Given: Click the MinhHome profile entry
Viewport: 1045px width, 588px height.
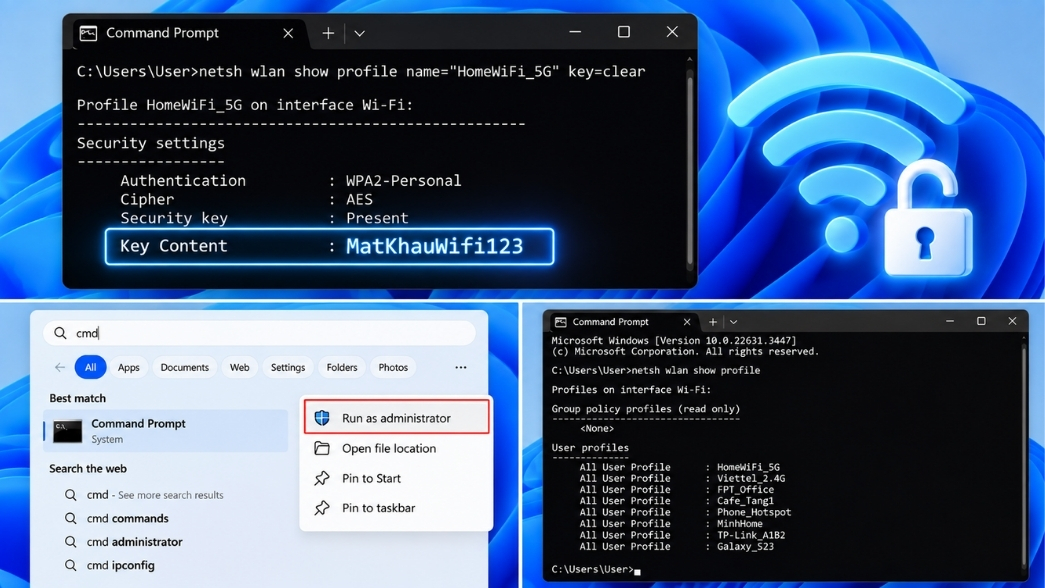Looking at the screenshot, I should (x=740, y=523).
